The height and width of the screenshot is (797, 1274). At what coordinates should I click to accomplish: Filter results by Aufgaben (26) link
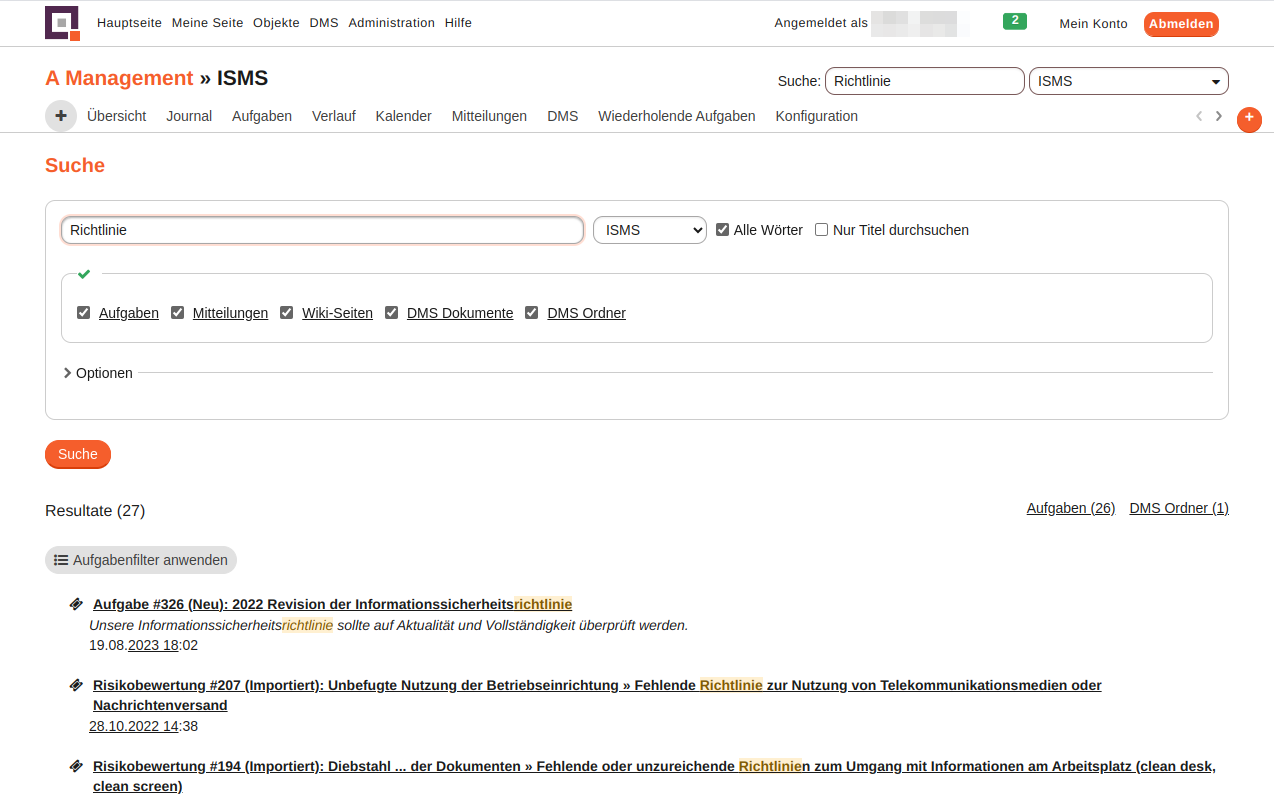(x=1070, y=508)
